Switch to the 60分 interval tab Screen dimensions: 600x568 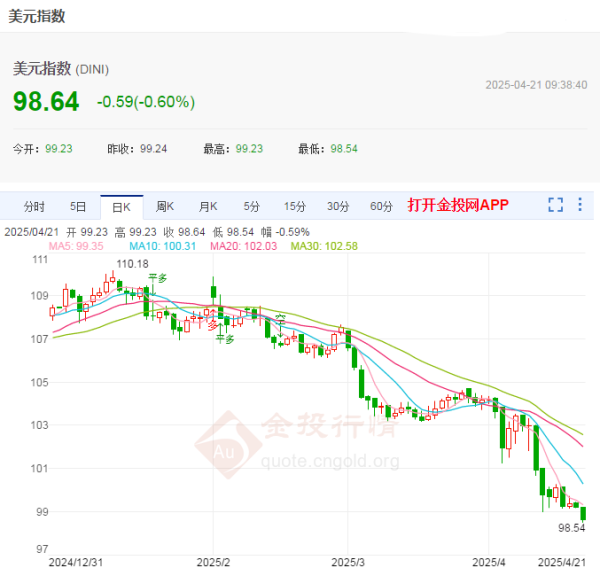(x=381, y=207)
